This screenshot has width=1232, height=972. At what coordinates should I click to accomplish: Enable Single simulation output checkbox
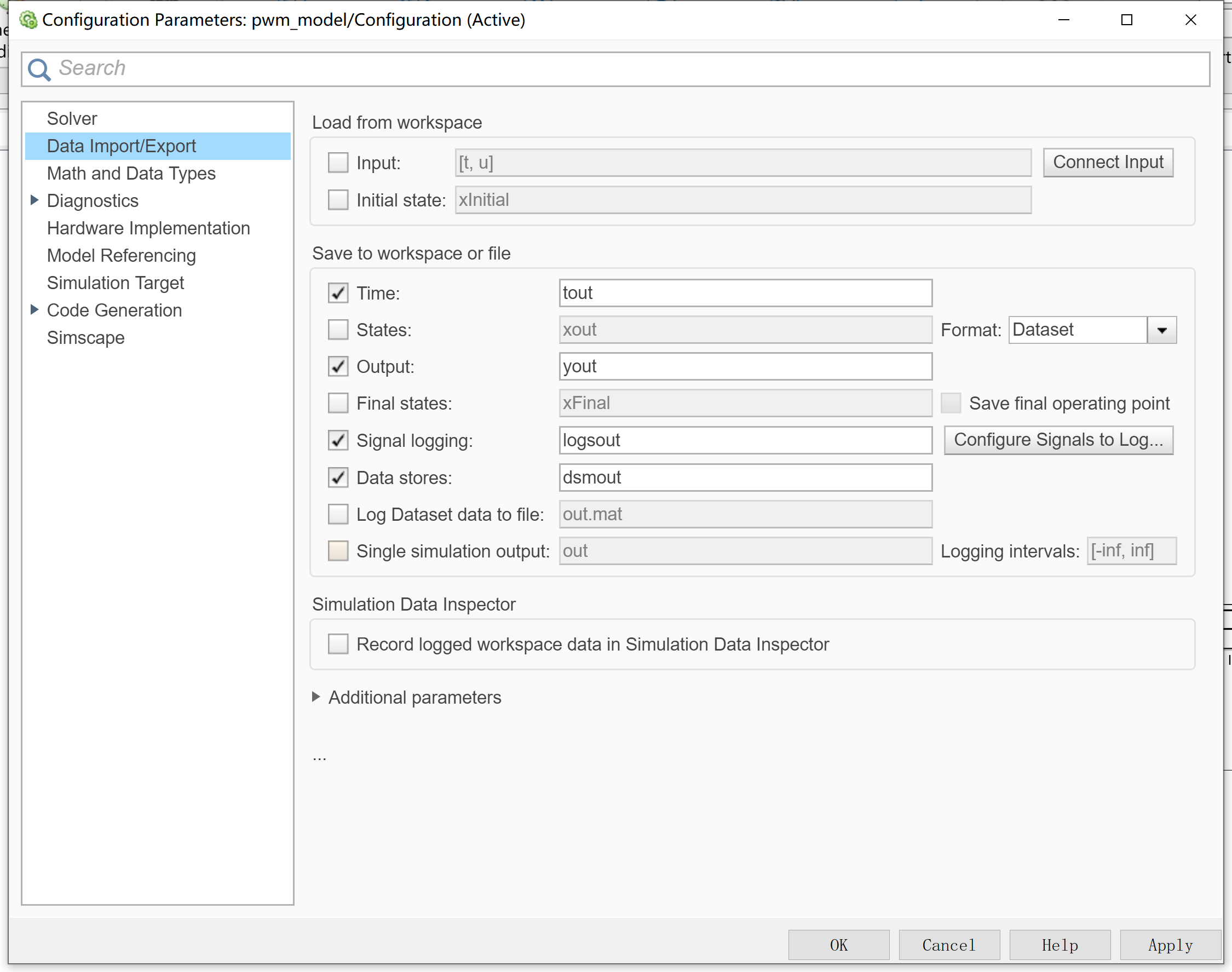coord(338,551)
